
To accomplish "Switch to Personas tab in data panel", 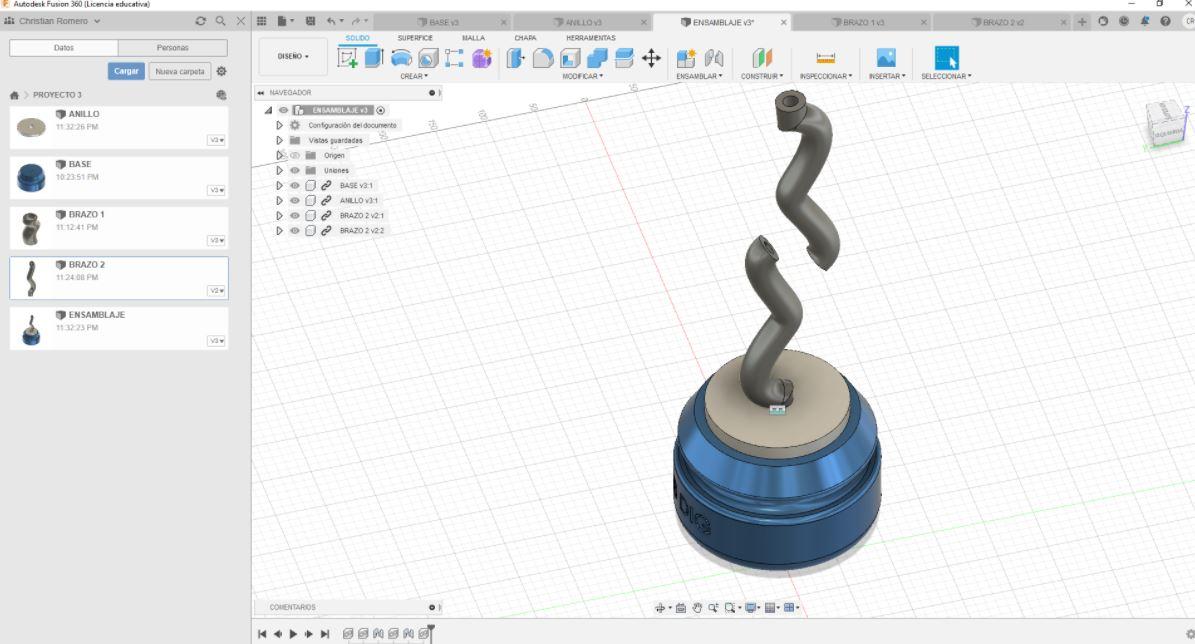I will click(172, 47).
